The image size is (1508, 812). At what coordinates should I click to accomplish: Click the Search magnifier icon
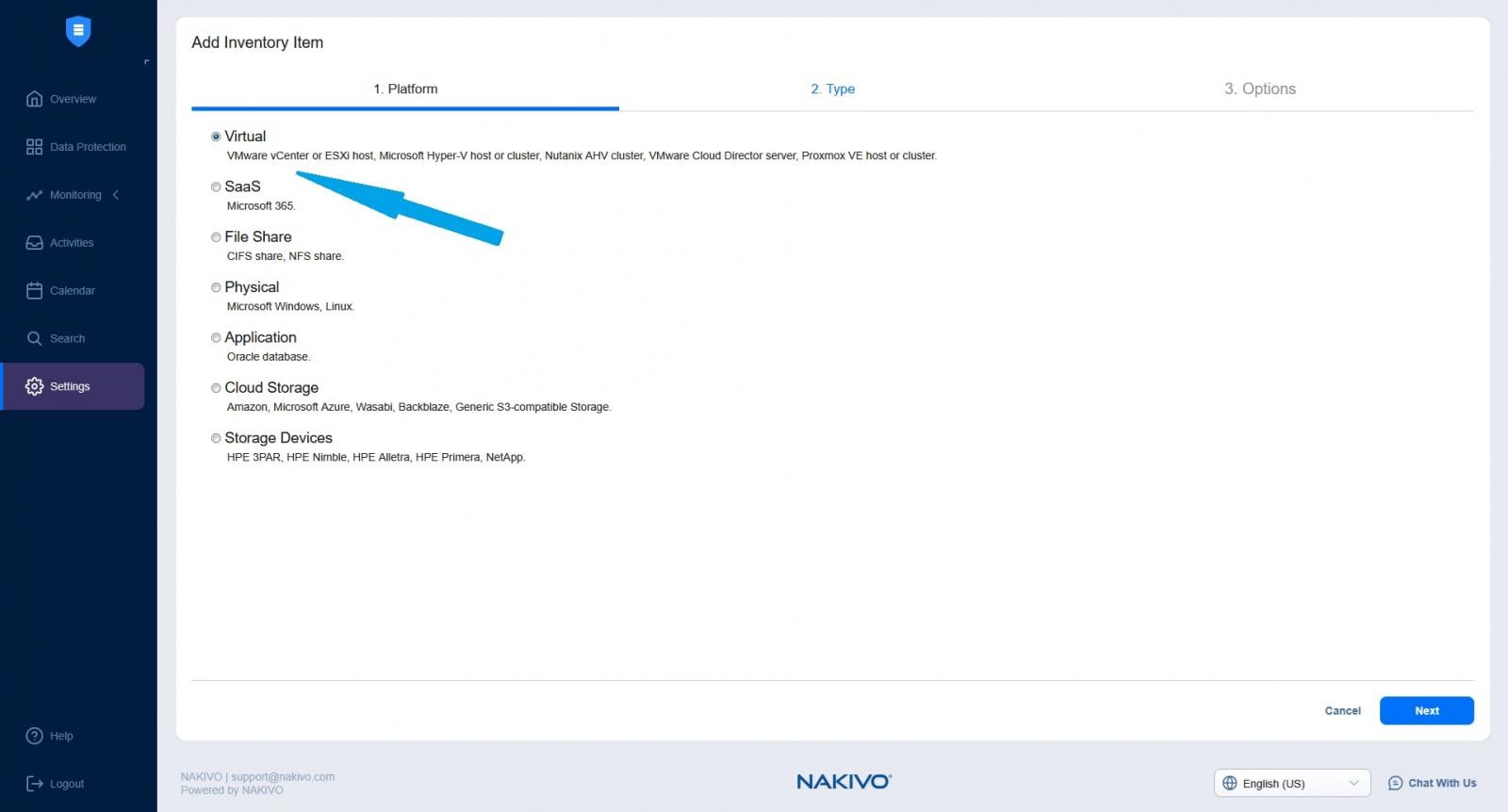pos(34,338)
